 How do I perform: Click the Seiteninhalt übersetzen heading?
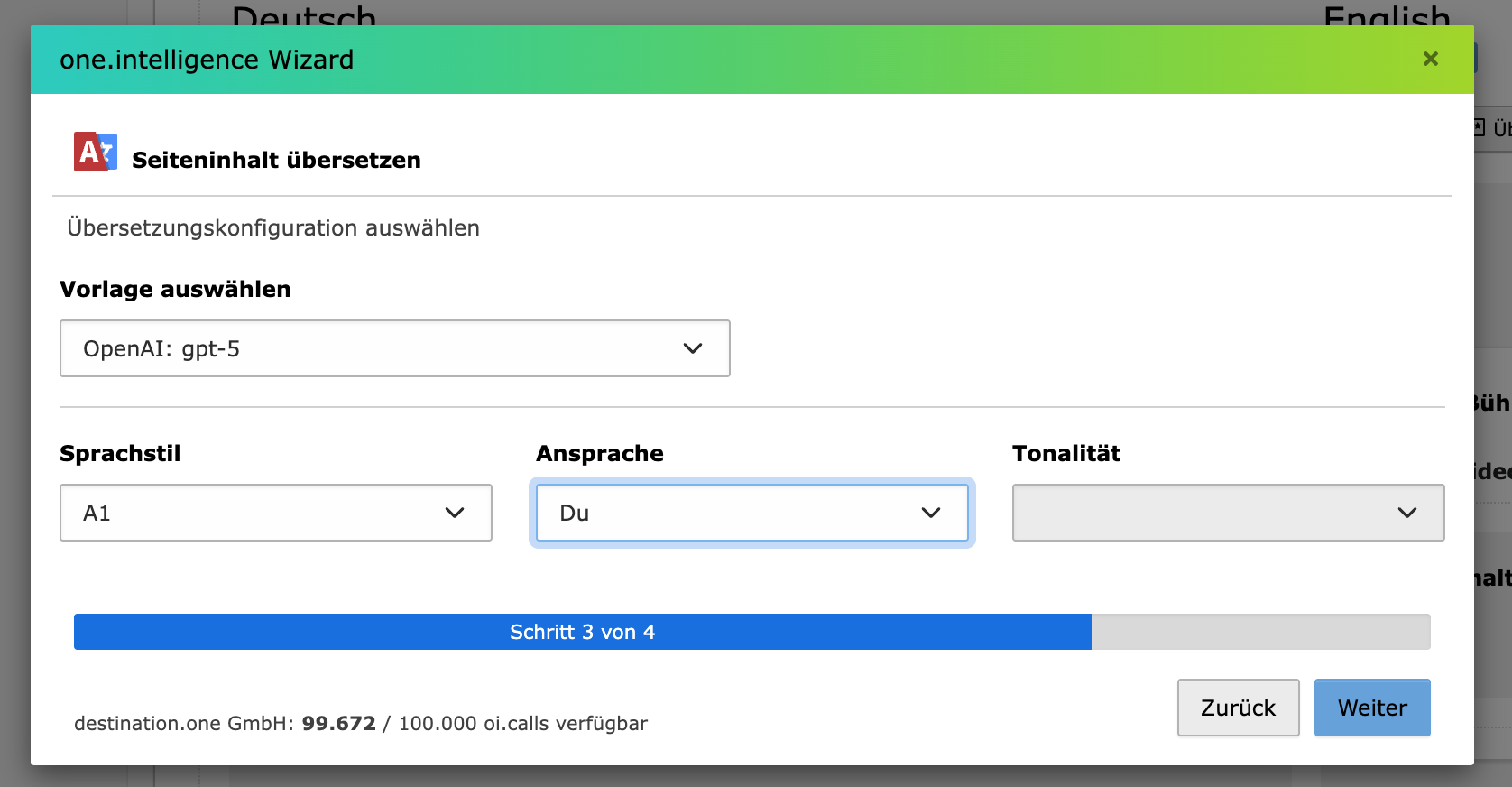[x=276, y=160]
